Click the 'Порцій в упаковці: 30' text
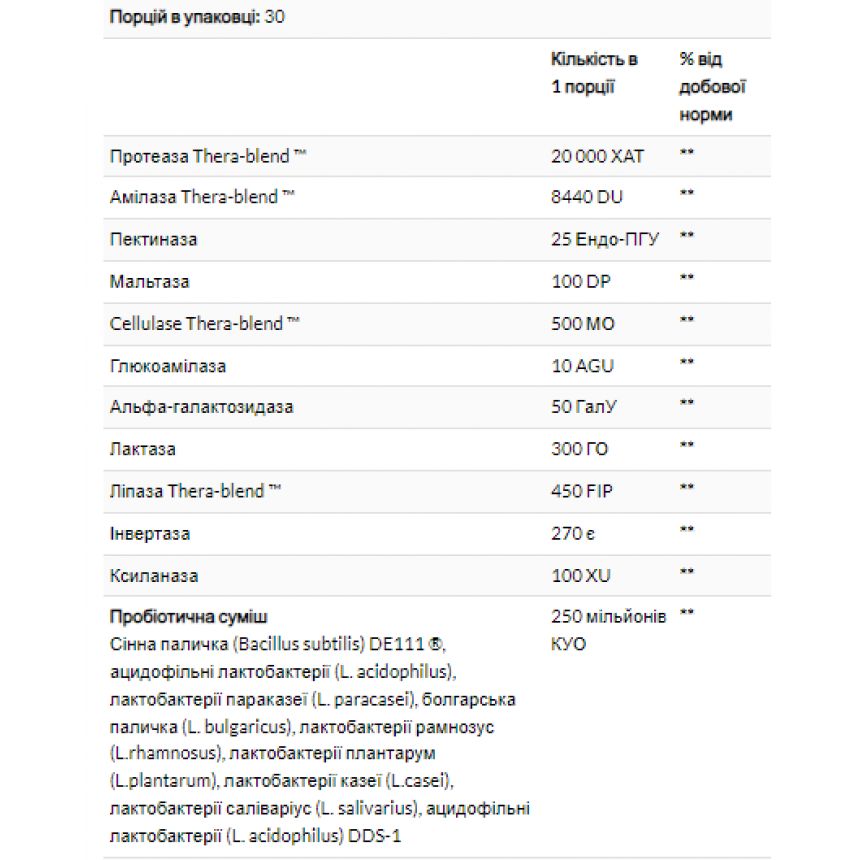 (197, 17)
